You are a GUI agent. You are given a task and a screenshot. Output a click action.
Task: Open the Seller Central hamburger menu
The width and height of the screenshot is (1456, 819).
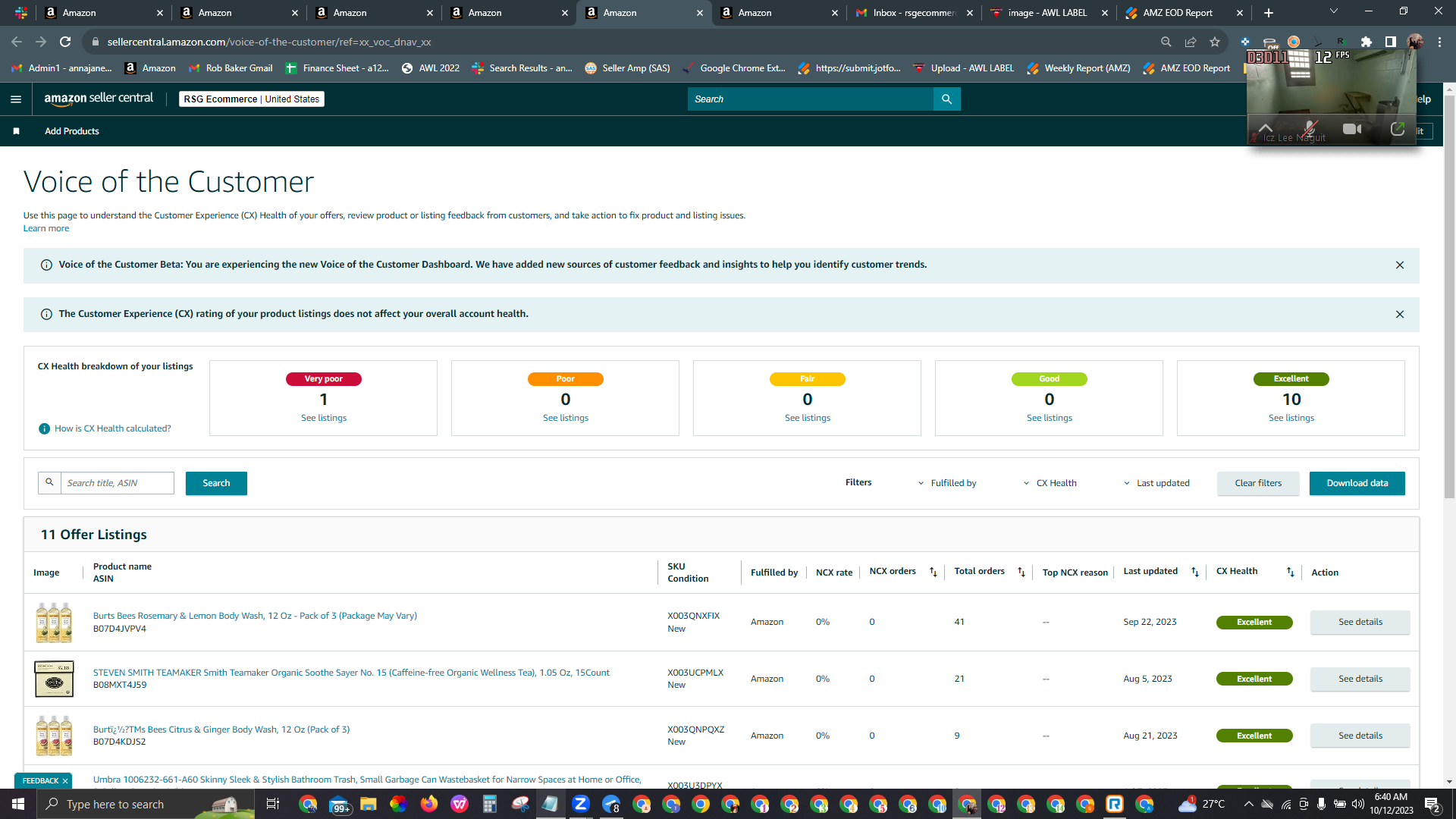pos(16,99)
